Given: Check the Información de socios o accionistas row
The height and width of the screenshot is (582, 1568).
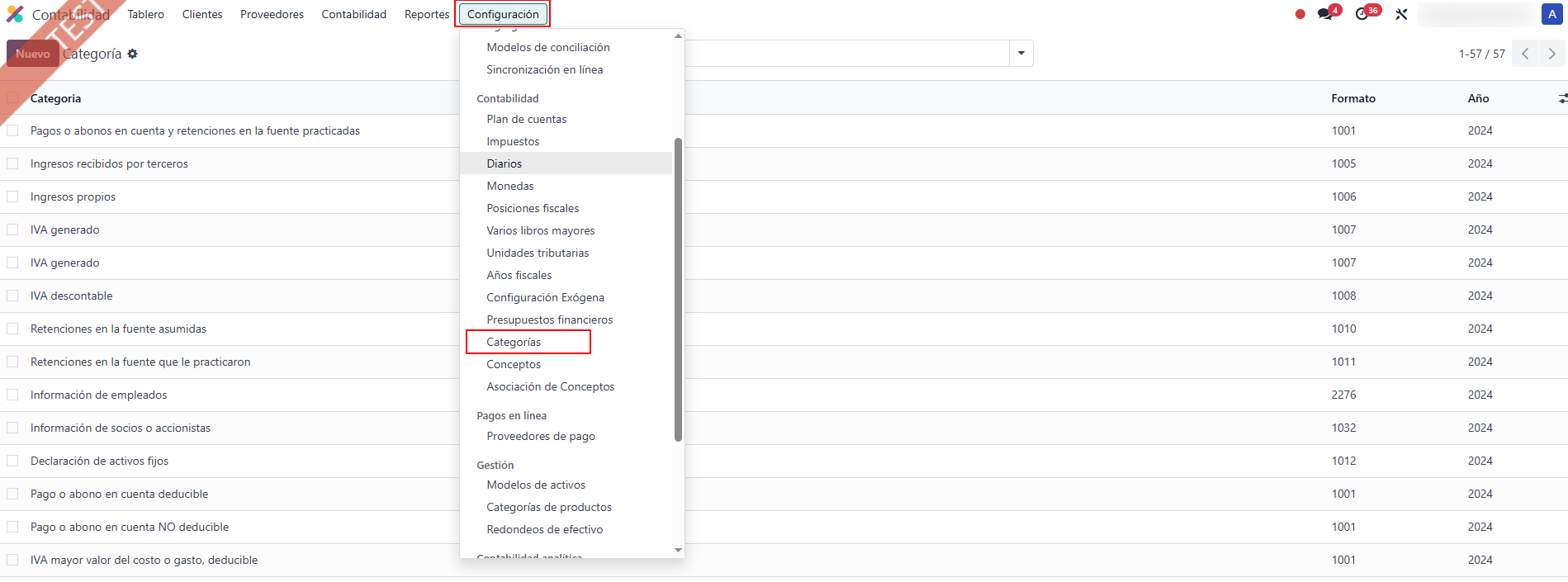Looking at the screenshot, I should click(x=12, y=428).
